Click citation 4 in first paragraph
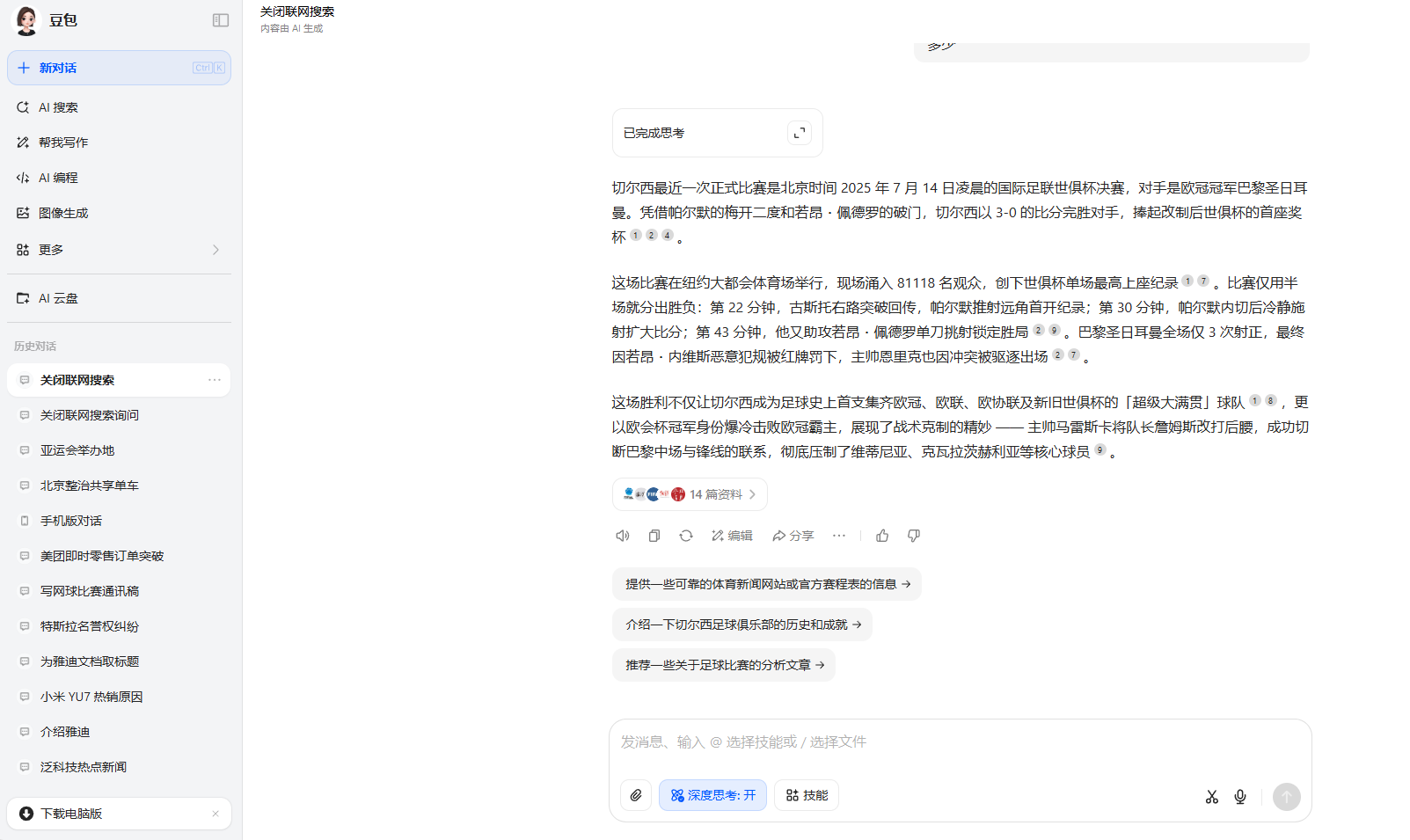 (x=668, y=235)
